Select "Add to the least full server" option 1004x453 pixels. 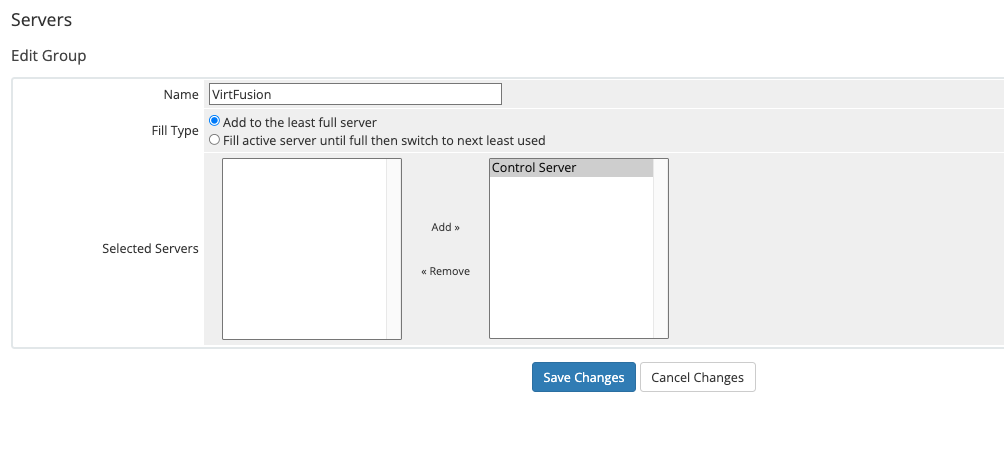(x=215, y=121)
